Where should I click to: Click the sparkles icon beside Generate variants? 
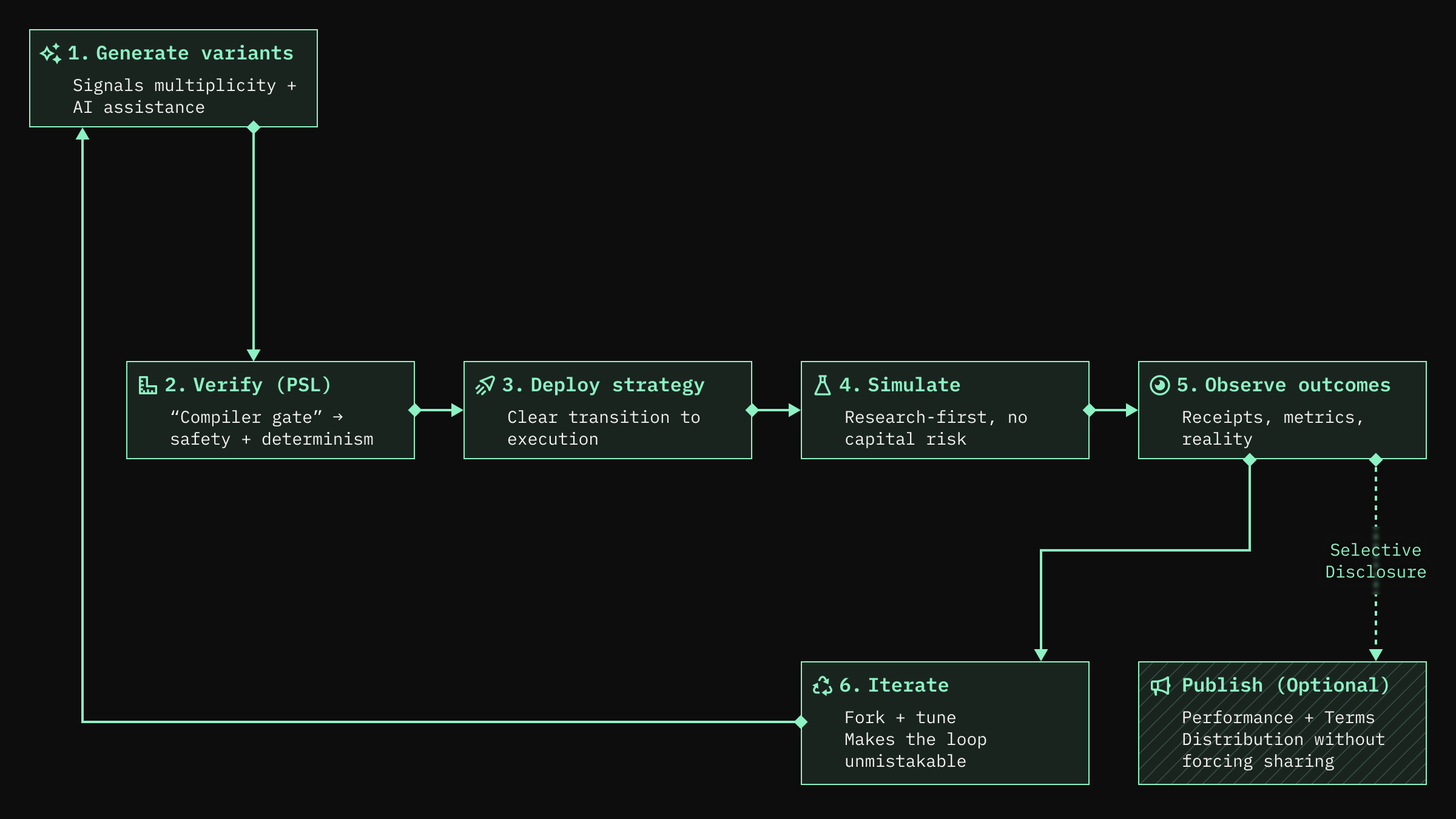[50, 53]
